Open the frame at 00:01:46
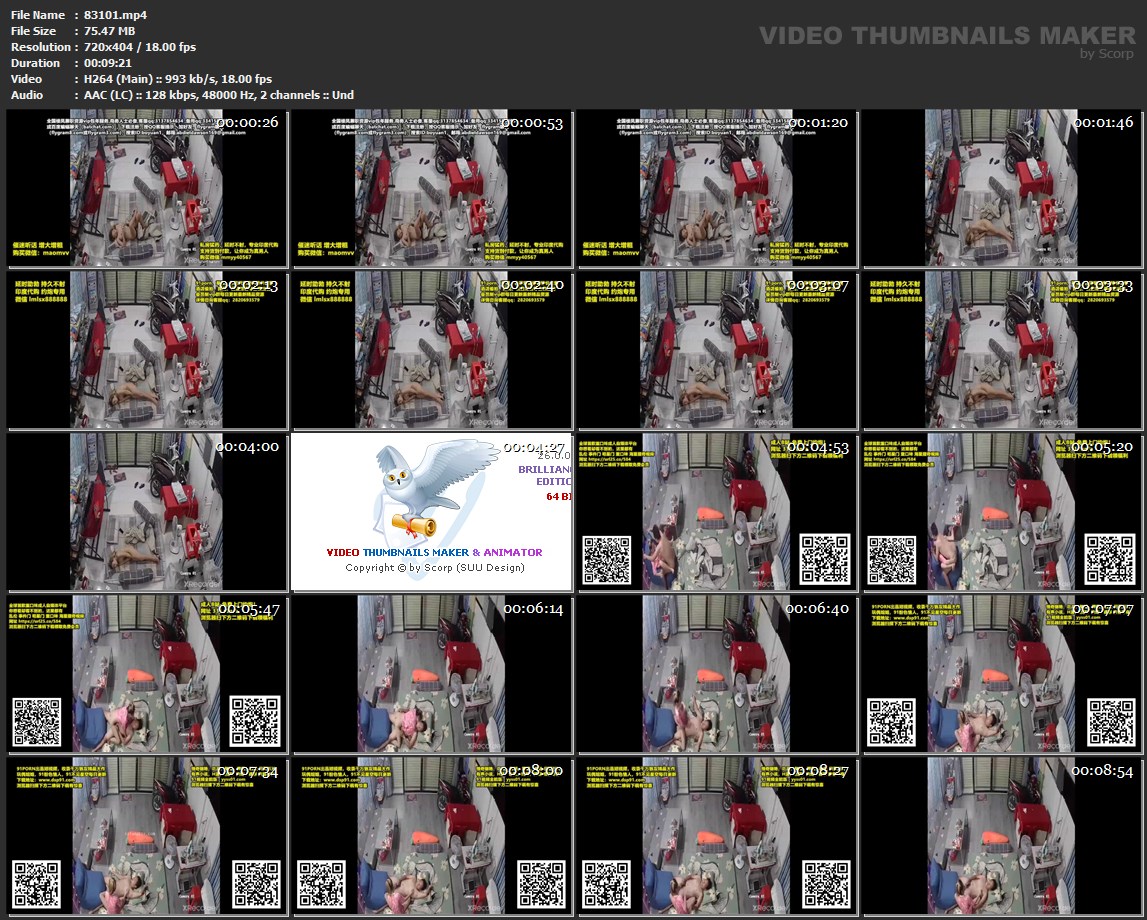Viewport: 1147px width, 920px height. pos(1002,188)
